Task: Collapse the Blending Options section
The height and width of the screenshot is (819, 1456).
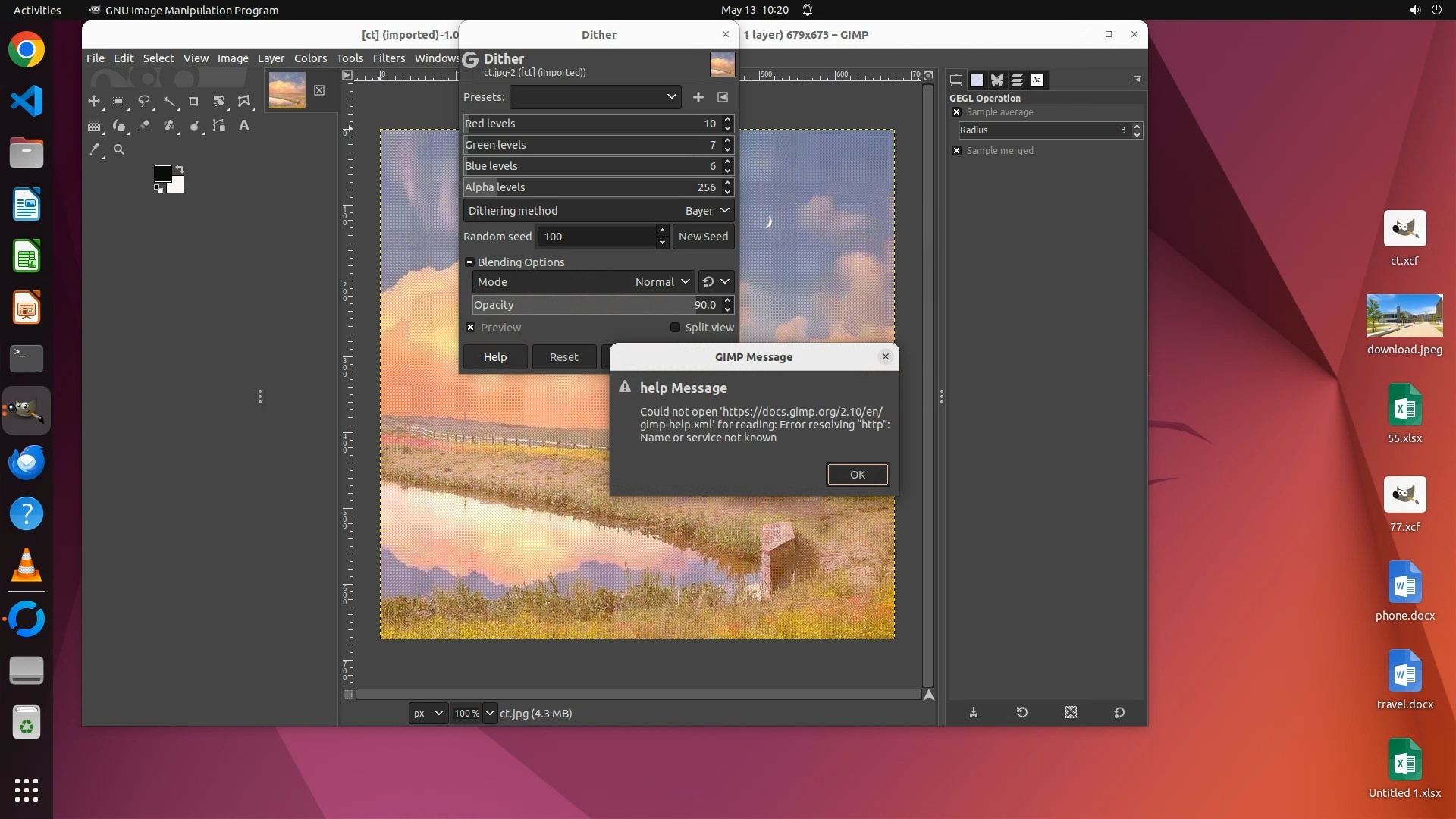Action: coord(469,262)
